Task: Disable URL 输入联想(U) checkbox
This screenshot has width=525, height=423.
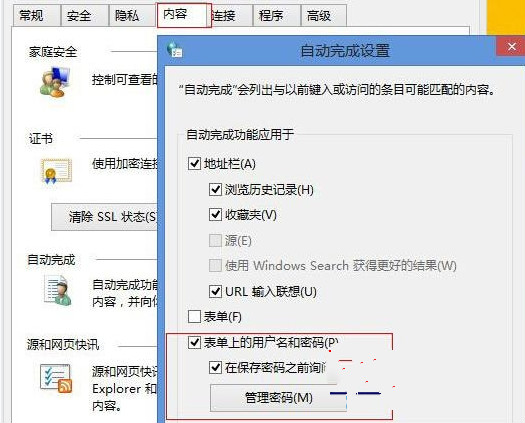Action: click(x=215, y=291)
